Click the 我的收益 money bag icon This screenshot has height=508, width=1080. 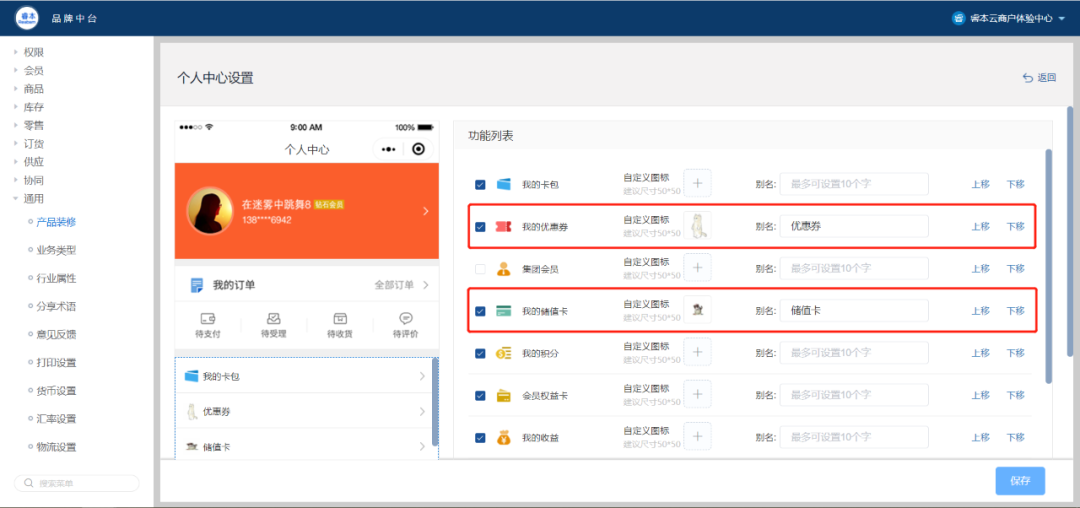pyautogui.click(x=503, y=437)
